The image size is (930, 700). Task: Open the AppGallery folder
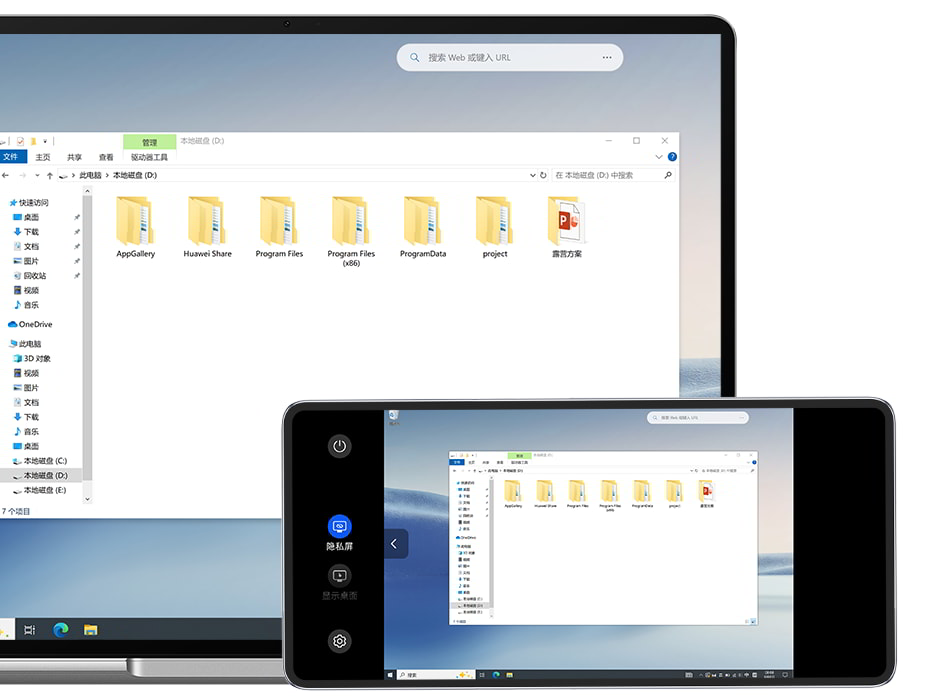135,223
